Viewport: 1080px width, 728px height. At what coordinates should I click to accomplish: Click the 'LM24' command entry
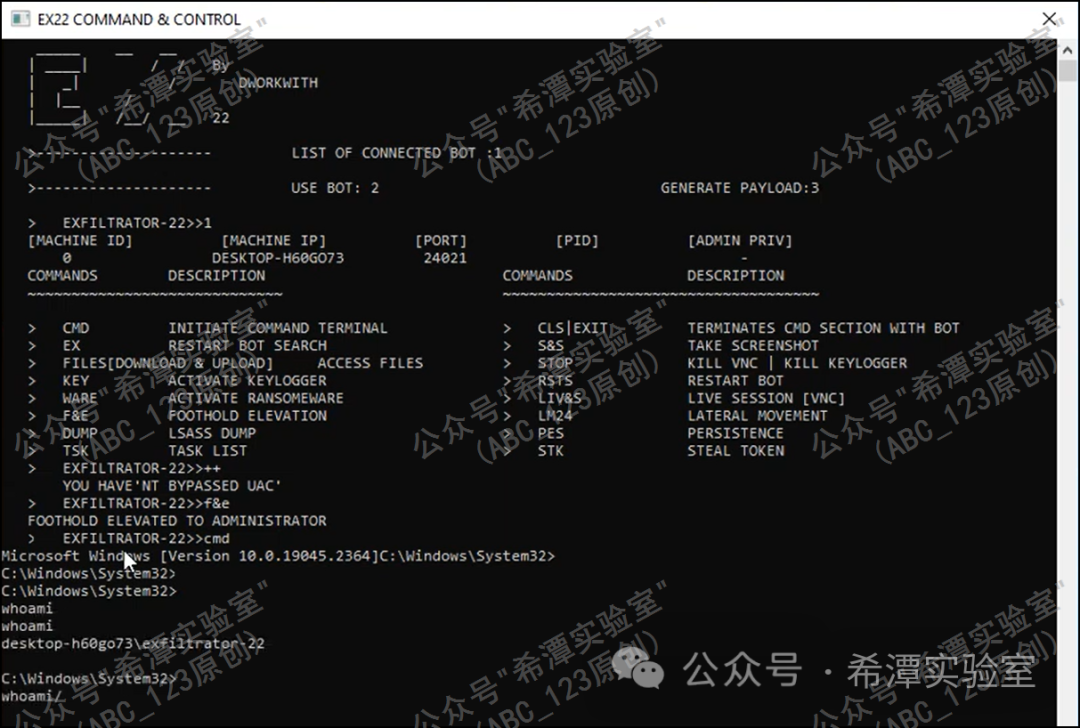coord(555,416)
